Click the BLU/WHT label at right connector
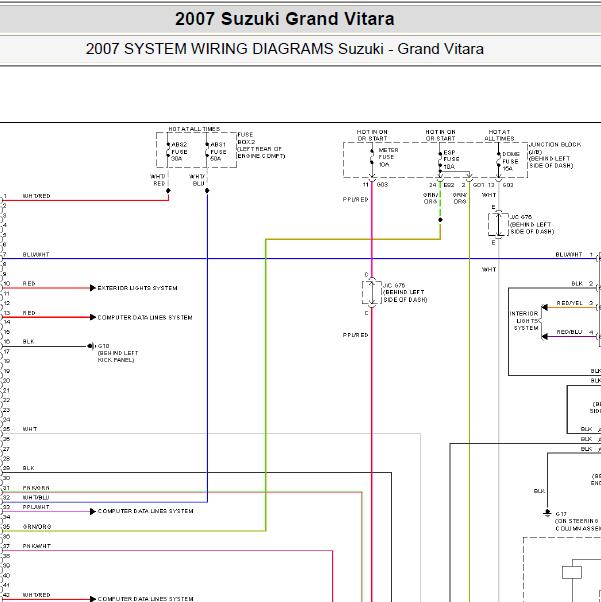 click(569, 254)
